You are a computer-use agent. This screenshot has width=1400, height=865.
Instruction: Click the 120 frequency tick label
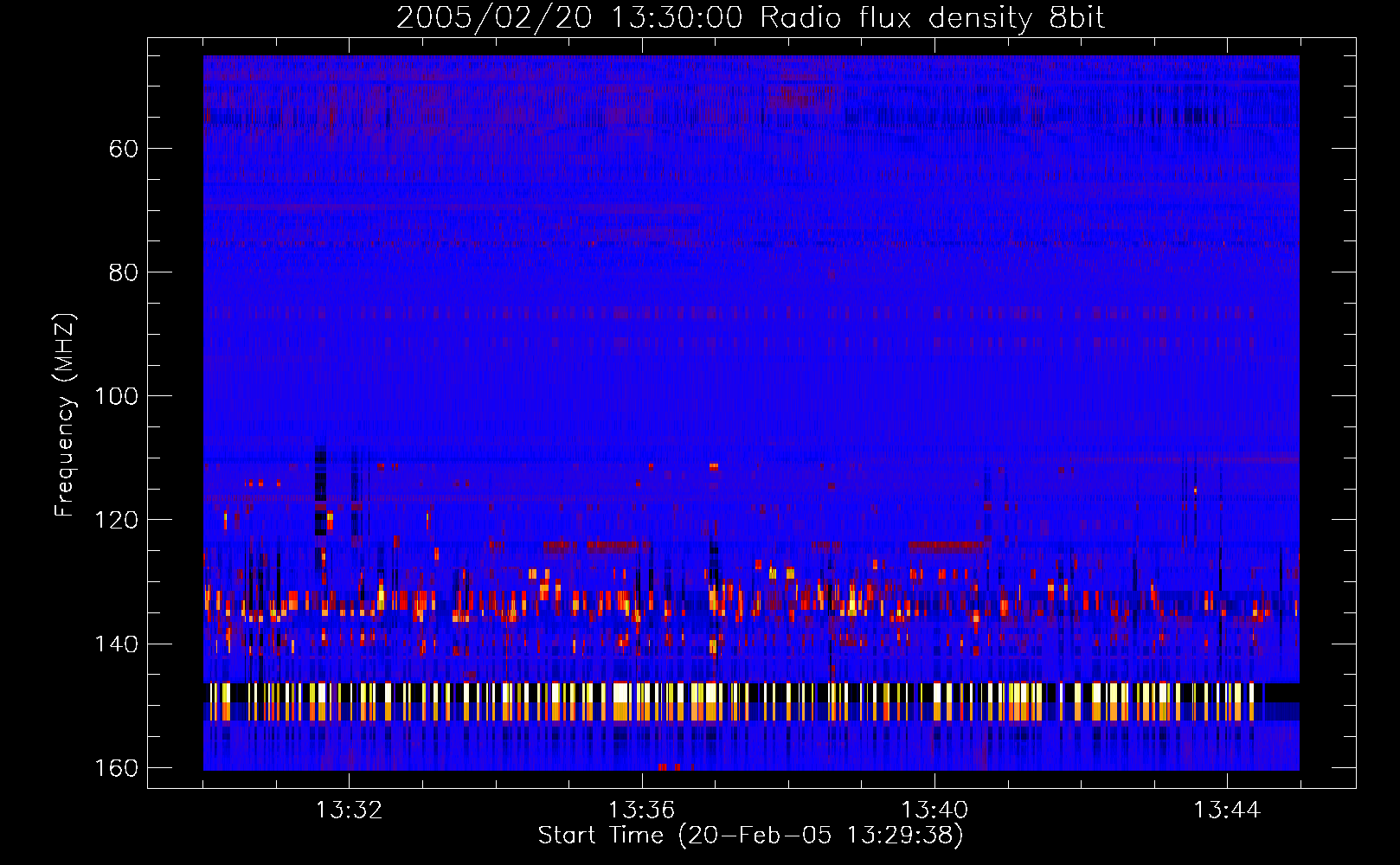[x=116, y=520]
